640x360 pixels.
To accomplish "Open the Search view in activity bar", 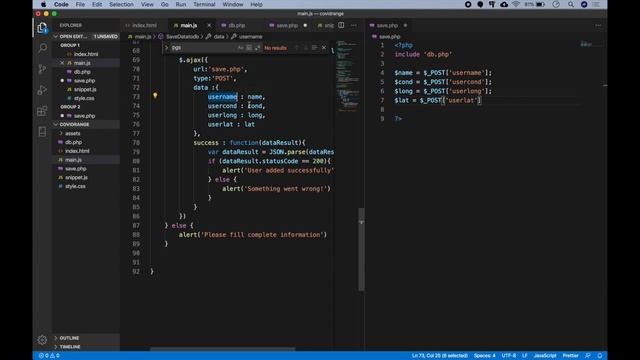I will coord(42,48).
